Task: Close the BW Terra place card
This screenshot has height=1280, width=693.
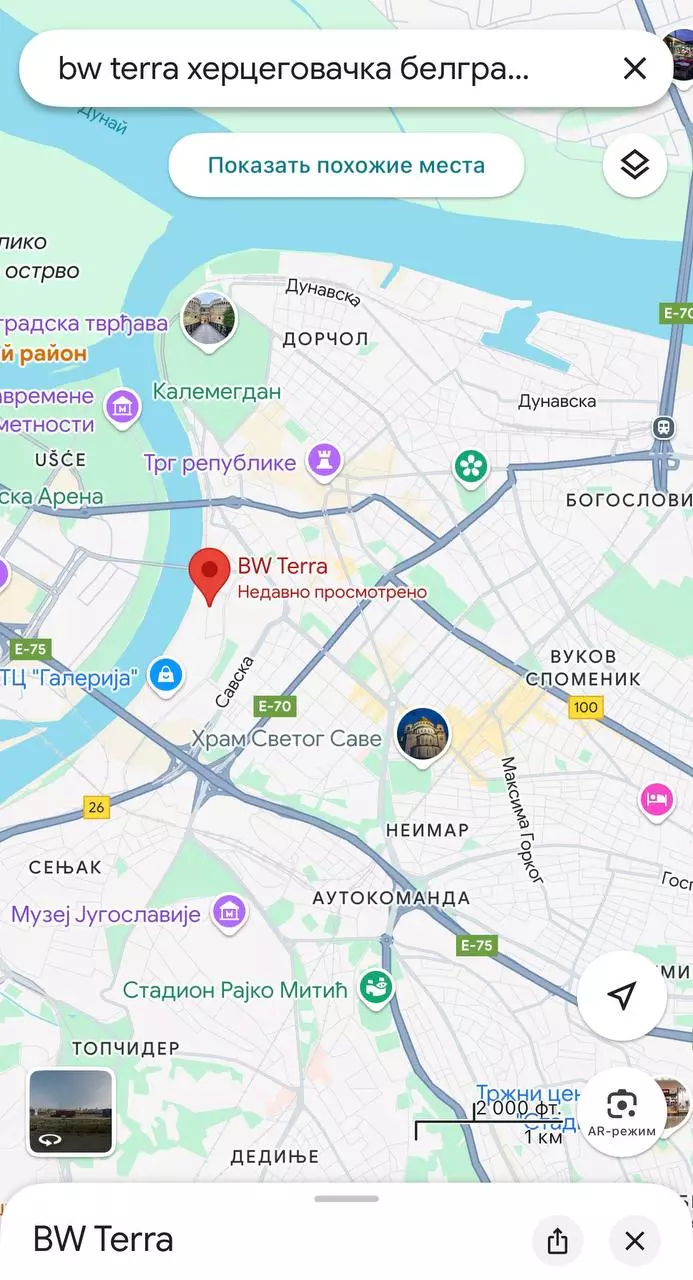Action: click(x=635, y=1241)
